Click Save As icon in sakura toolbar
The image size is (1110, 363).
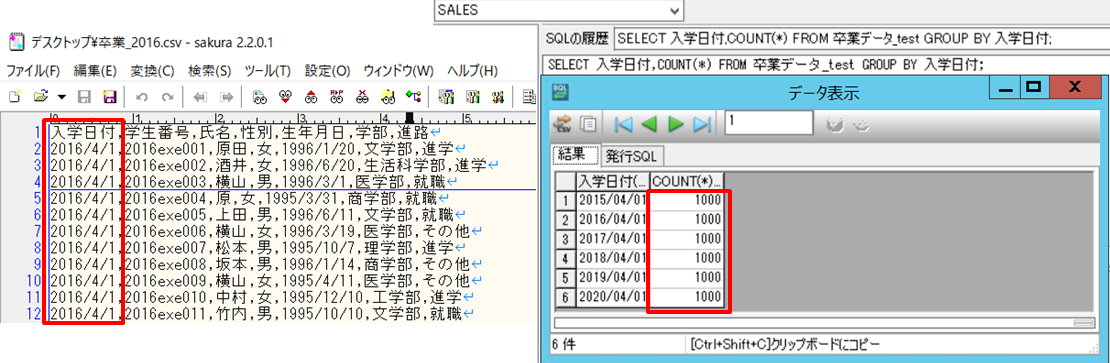pos(109,96)
